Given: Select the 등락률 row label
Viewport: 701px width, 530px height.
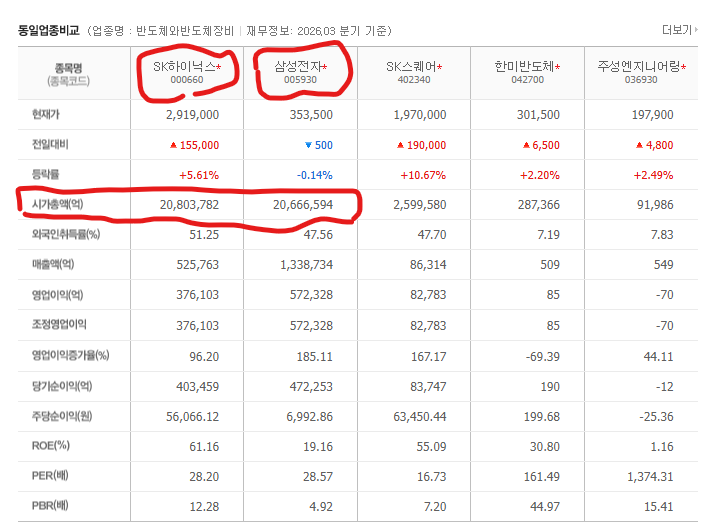Looking at the screenshot, I should pos(45,174).
